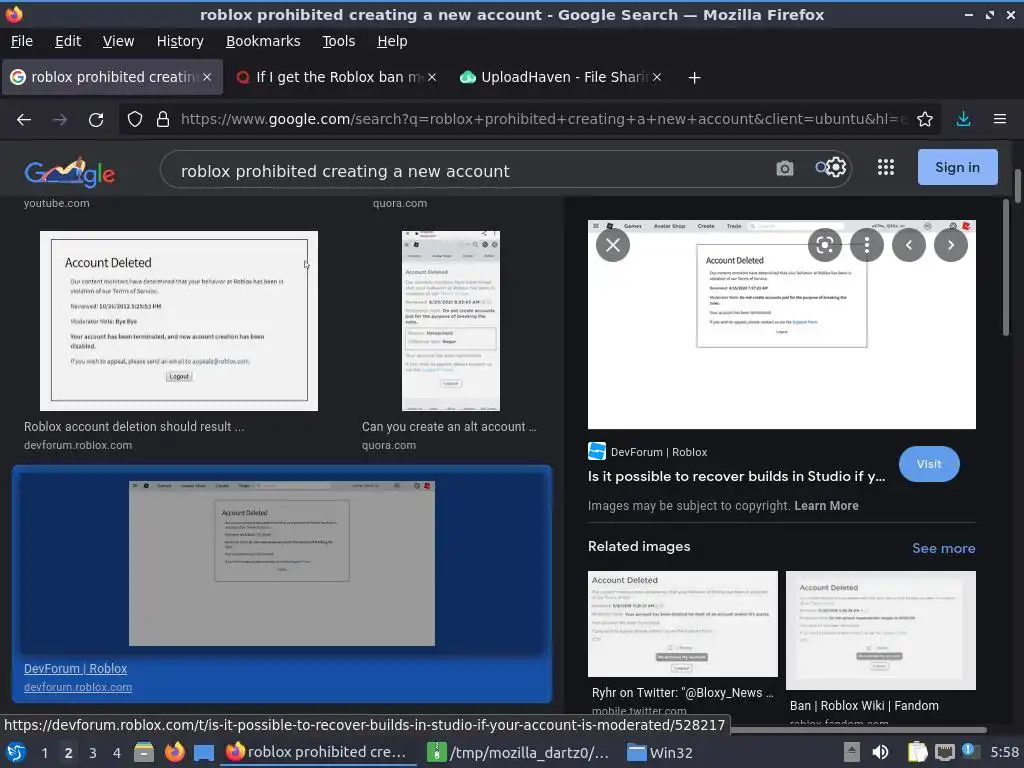The height and width of the screenshot is (768, 1024).
Task: Click See more related images
Action: tap(944, 549)
